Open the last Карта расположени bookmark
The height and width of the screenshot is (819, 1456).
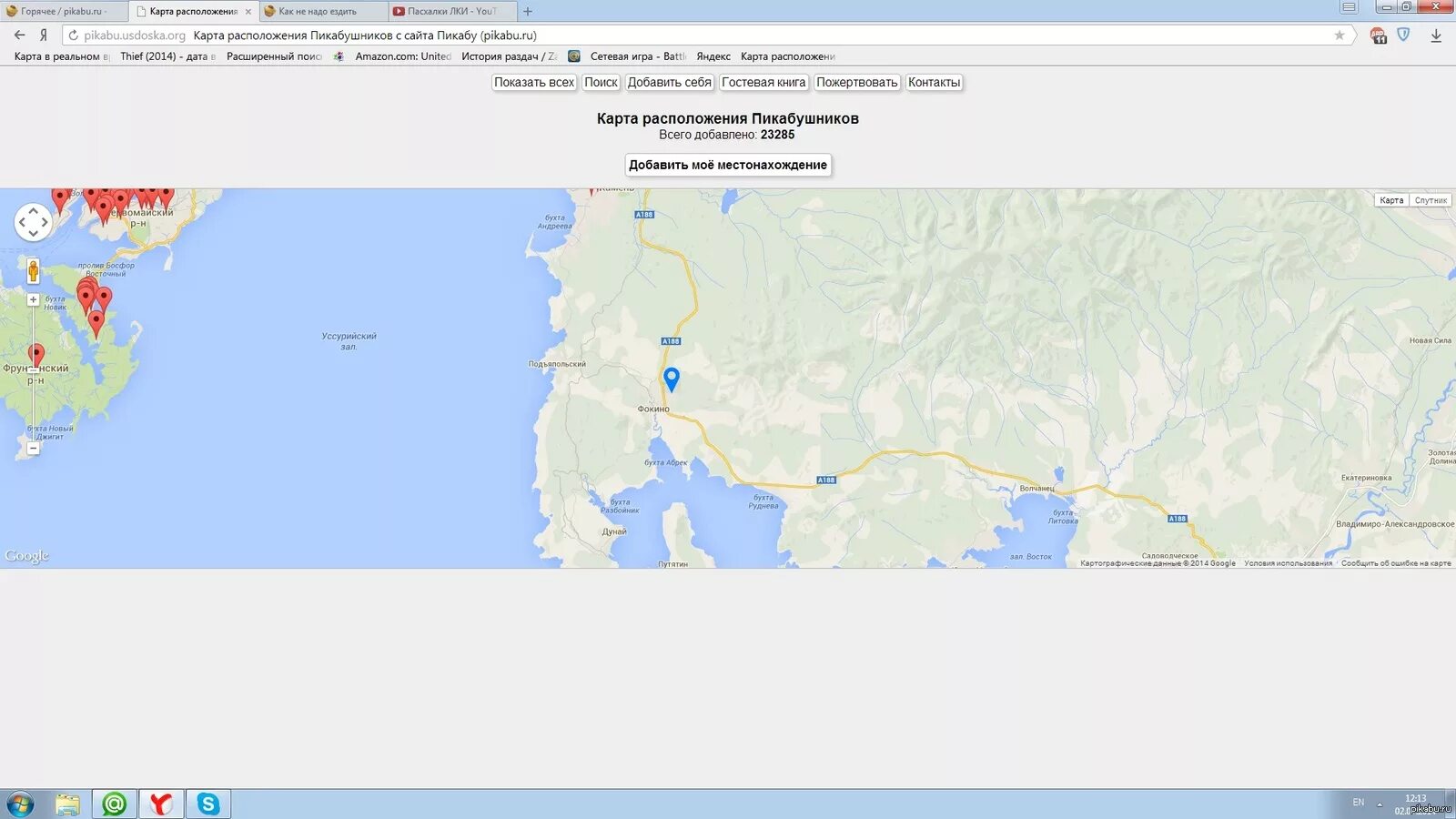tap(788, 56)
